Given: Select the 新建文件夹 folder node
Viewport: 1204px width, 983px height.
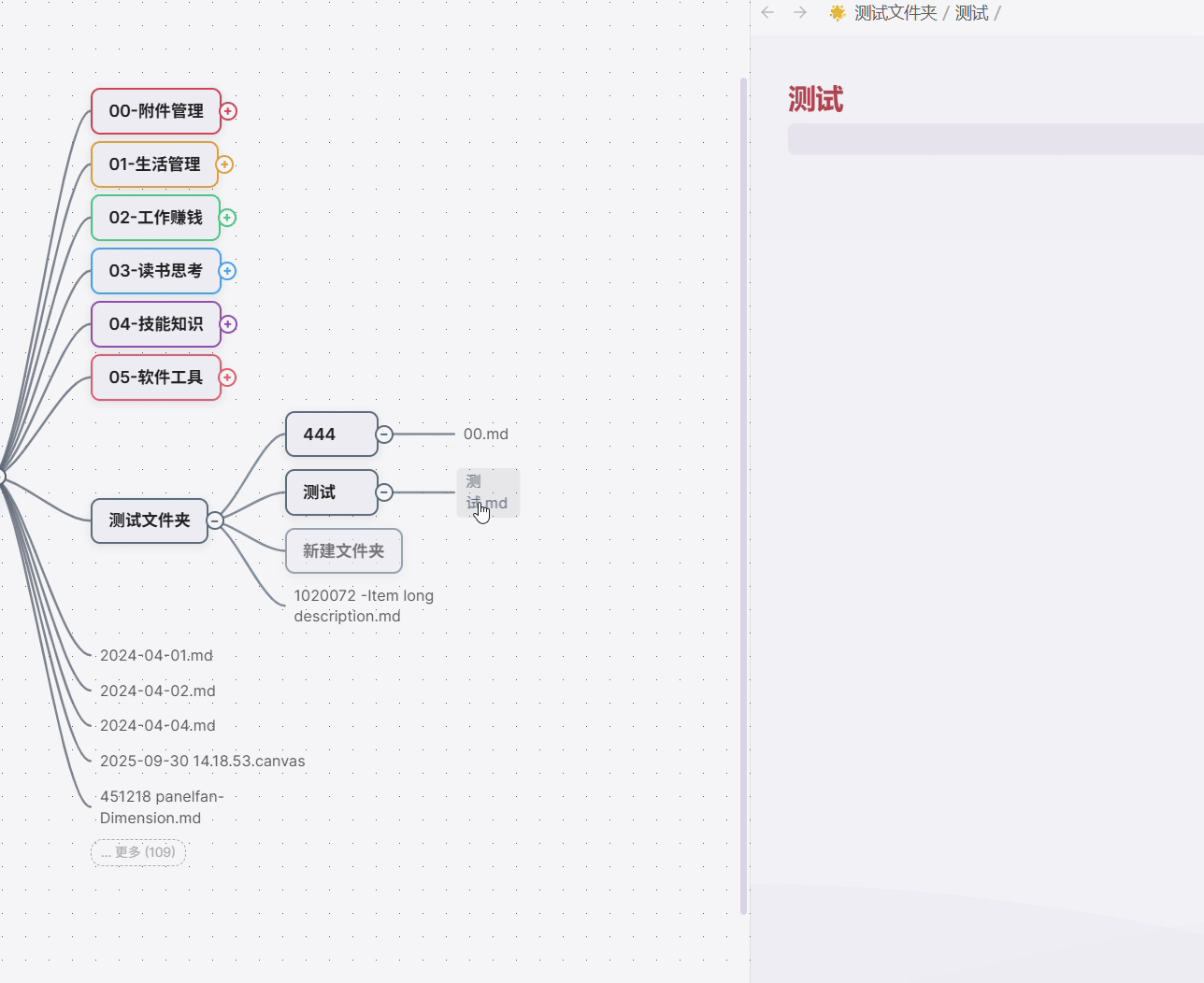Looking at the screenshot, I should point(343,551).
